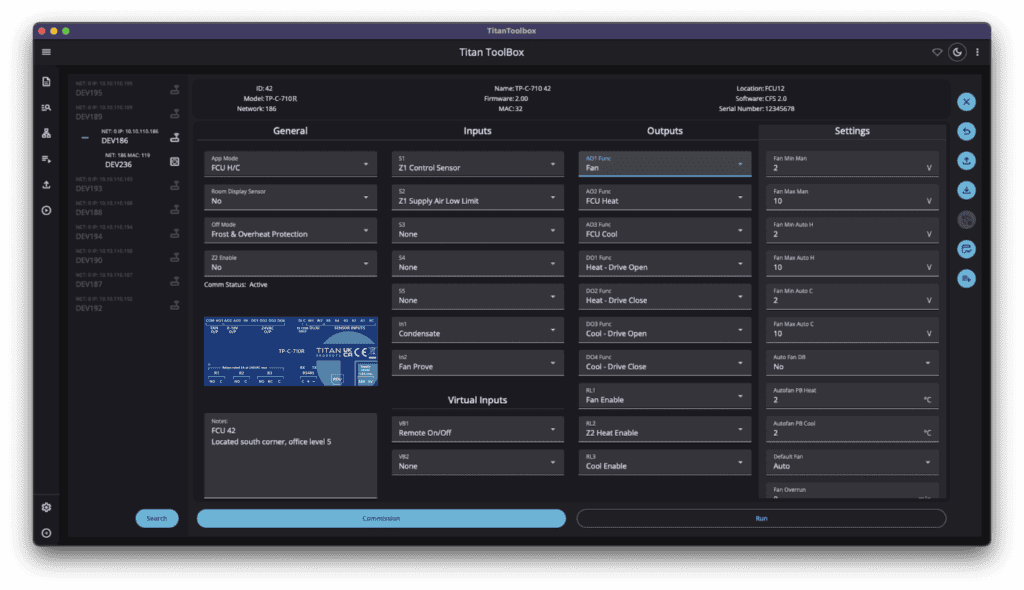Click the network topology sidebar icon
Screen dimensions: 1024x590
pos(46,133)
